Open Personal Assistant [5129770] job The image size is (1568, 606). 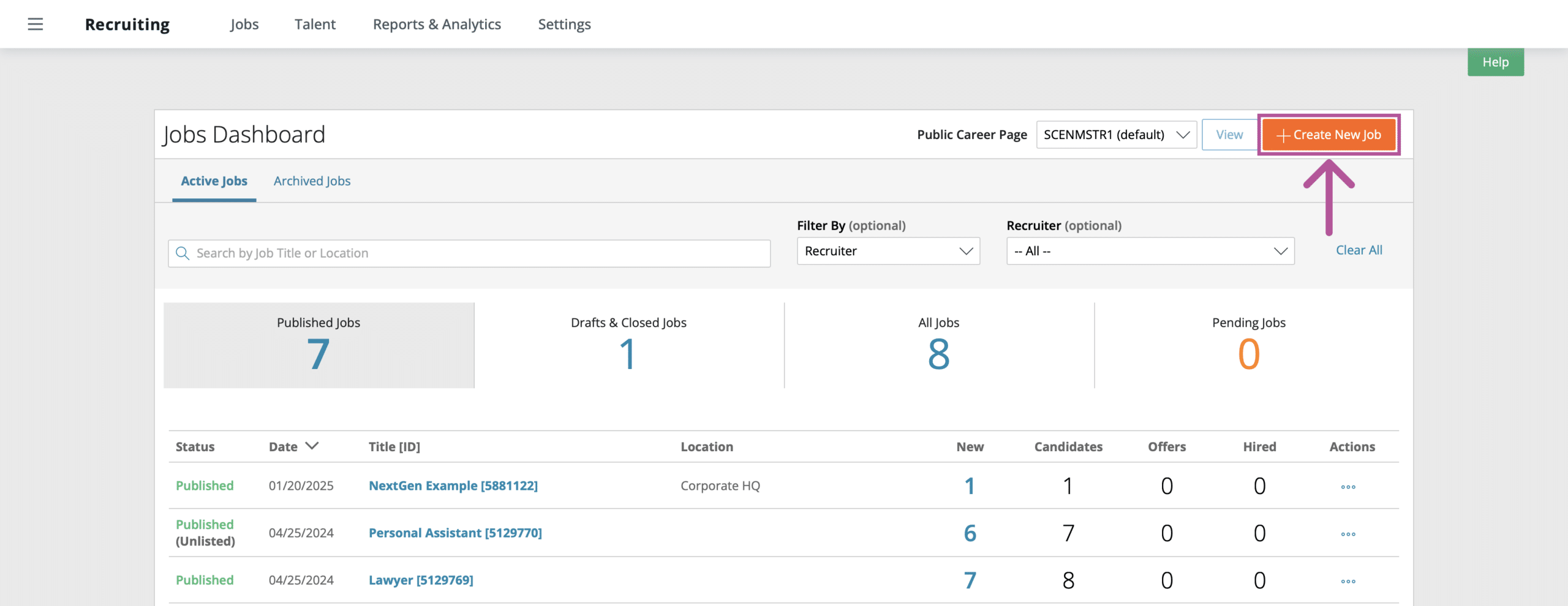tap(455, 533)
